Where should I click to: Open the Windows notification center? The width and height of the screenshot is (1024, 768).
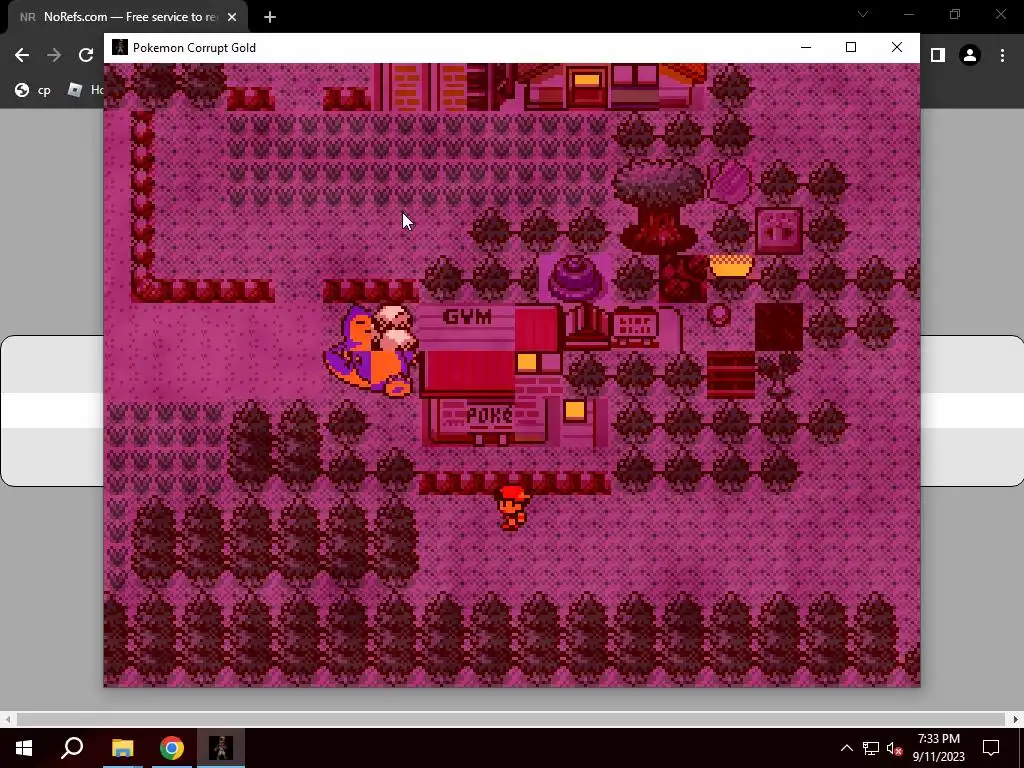pos(991,748)
